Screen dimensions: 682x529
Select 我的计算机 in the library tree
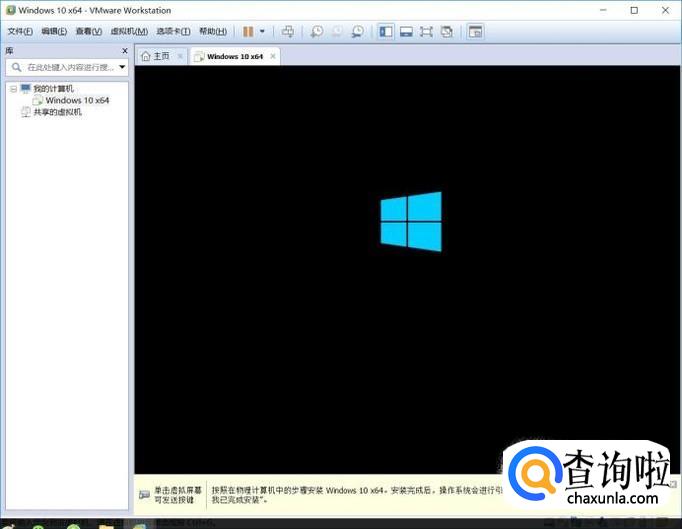click(53, 89)
